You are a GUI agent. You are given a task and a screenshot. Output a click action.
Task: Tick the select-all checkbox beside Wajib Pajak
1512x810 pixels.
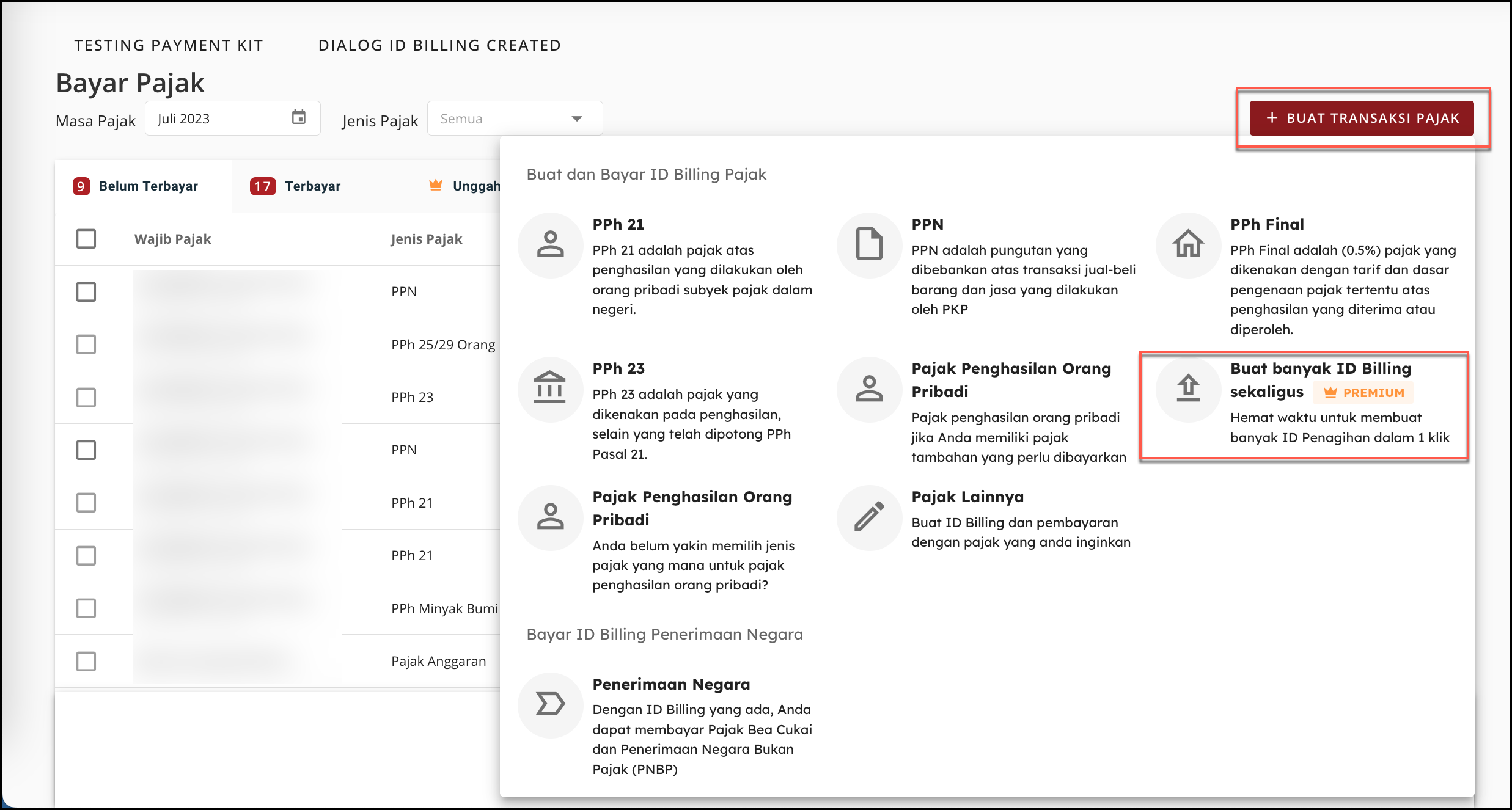(x=86, y=239)
